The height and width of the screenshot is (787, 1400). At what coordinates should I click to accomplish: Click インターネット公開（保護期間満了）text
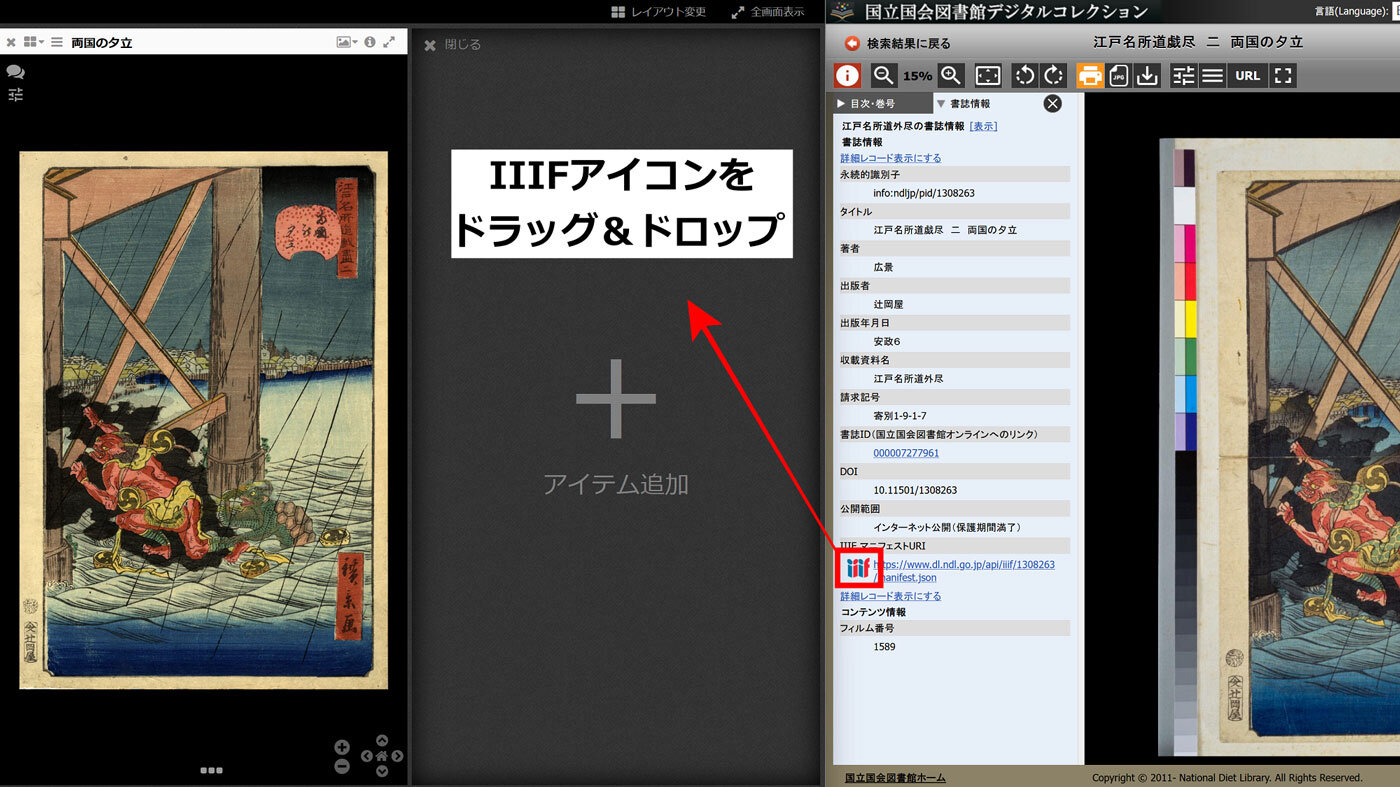pos(947,527)
